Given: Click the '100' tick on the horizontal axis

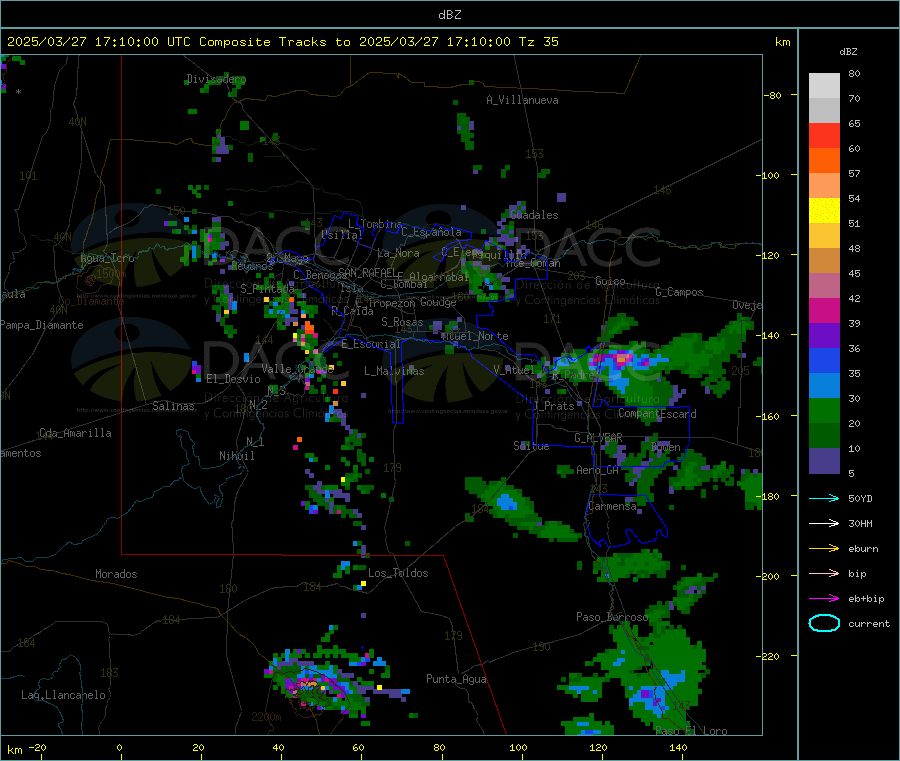Looking at the screenshot, I should (x=518, y=747).
